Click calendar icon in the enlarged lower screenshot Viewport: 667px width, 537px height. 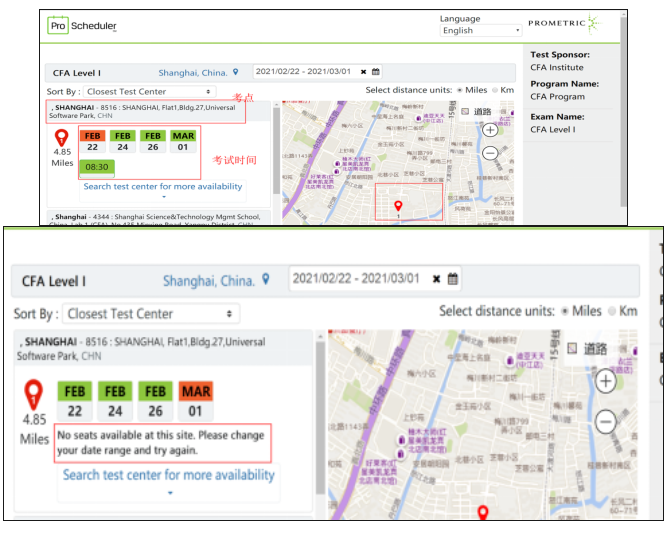pos(453,279)
